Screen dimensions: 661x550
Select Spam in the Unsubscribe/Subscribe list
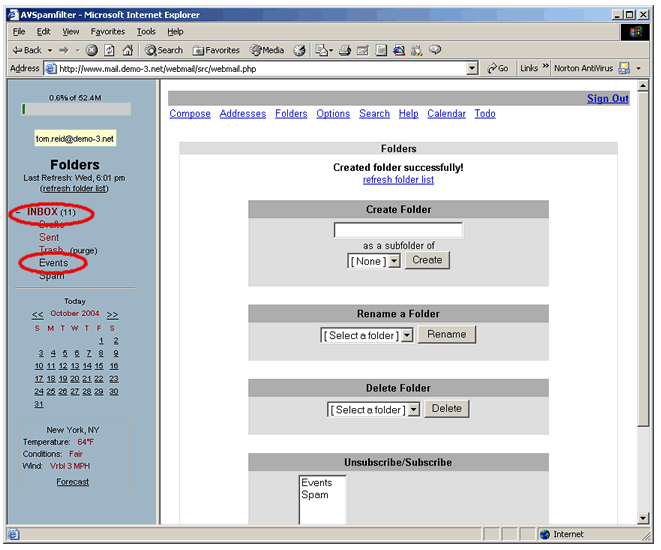click(314, 495)
